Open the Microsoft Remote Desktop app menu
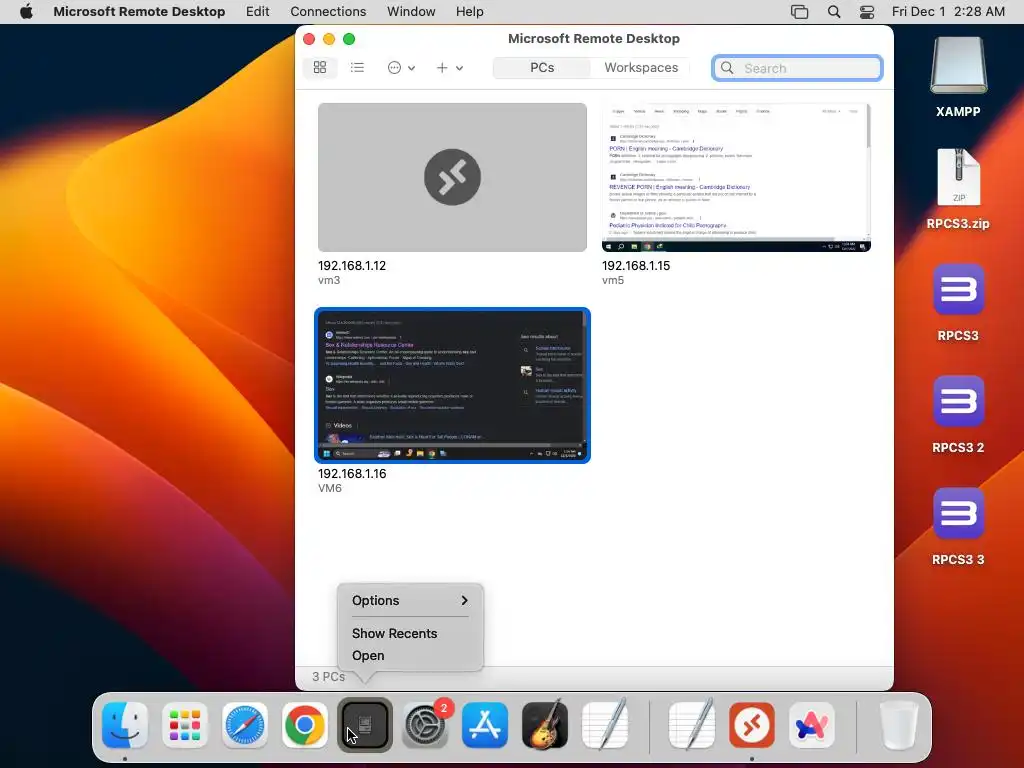The width and height of the screenshot is (1024, 768). pyautogui.click(x=139, y=12)
